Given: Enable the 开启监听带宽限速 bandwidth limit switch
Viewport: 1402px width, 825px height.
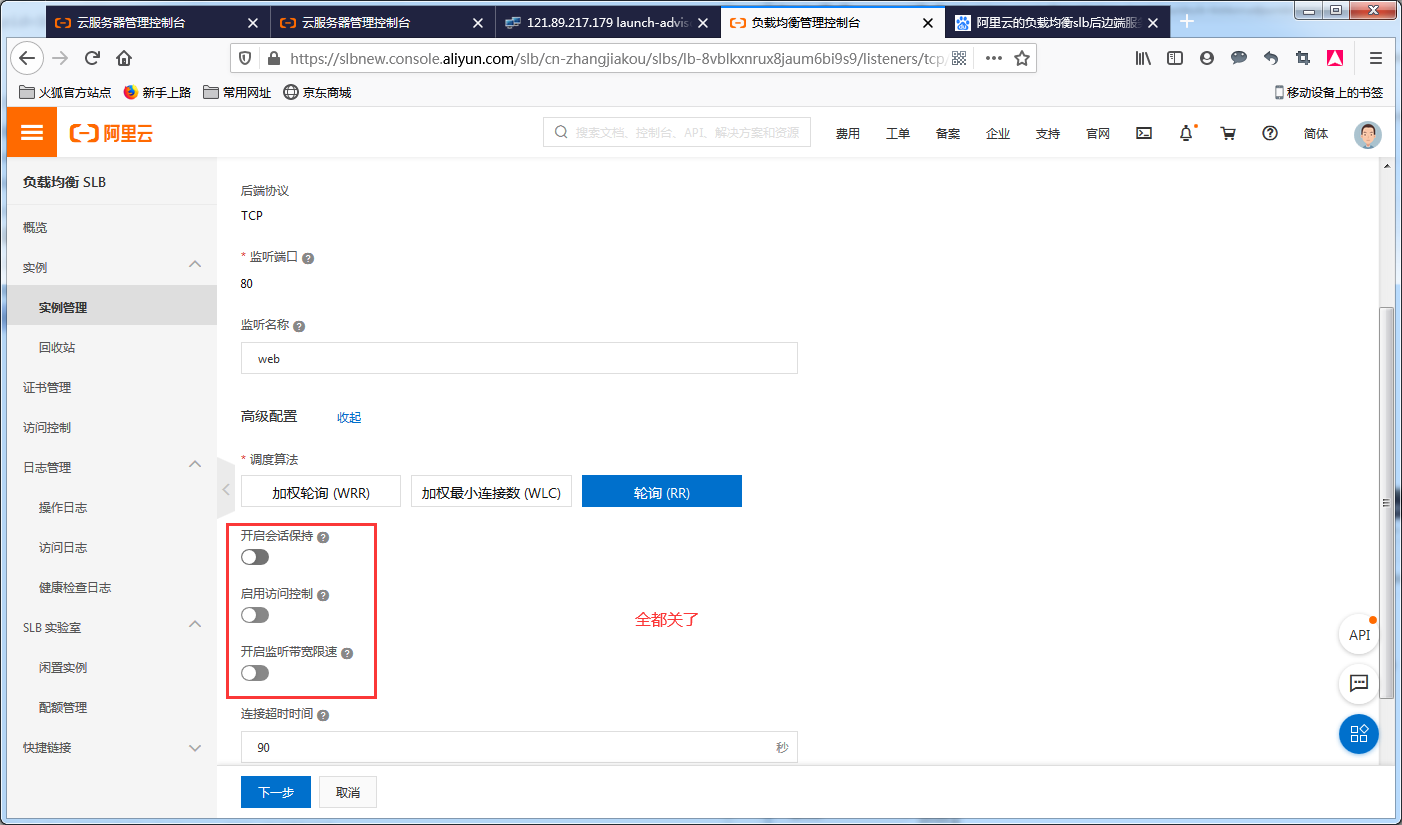Looking at the screenshot, I should click(254, 673).
